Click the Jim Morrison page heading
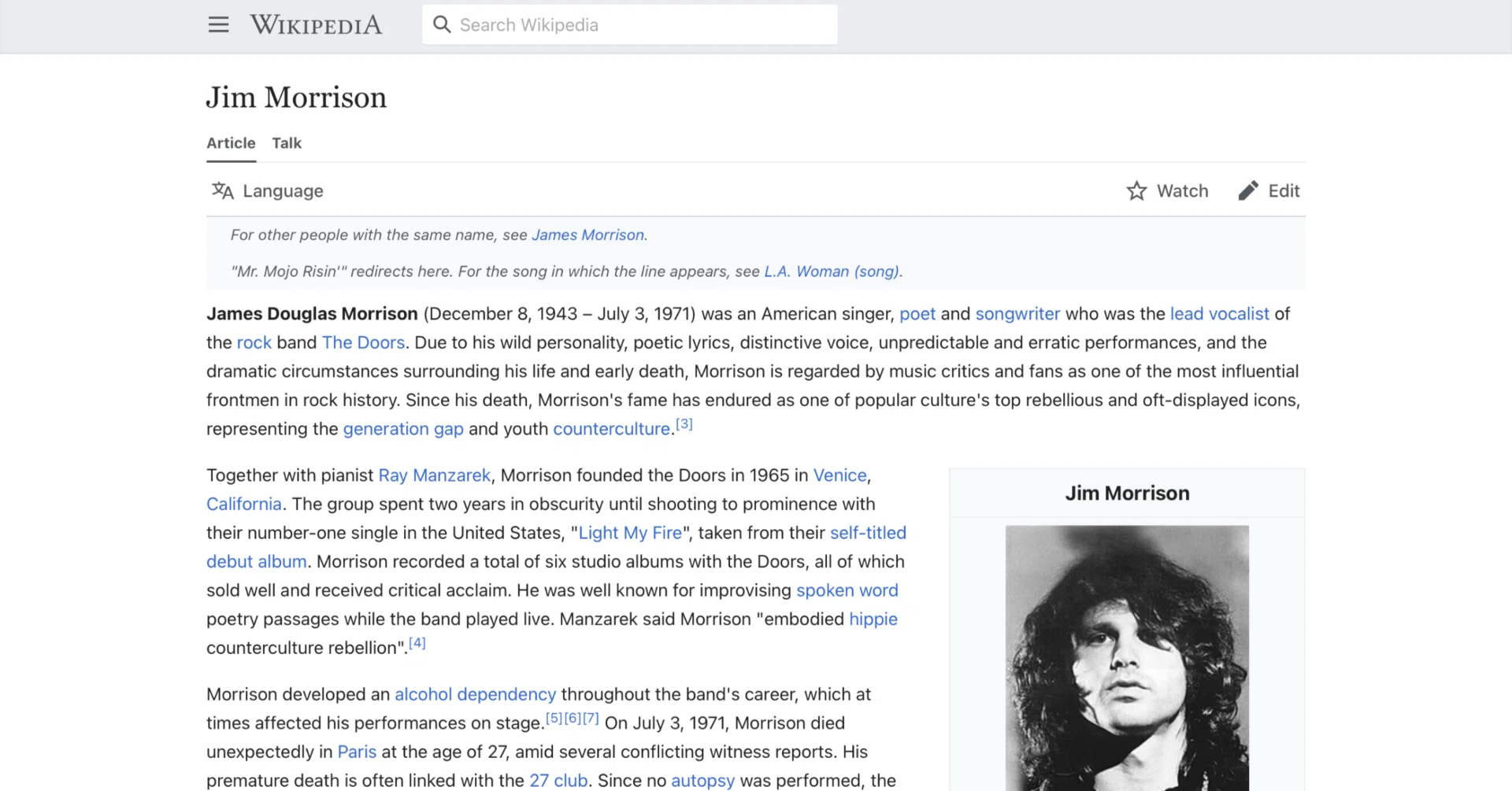This screenshot has height=791, width=1512. 296,98
